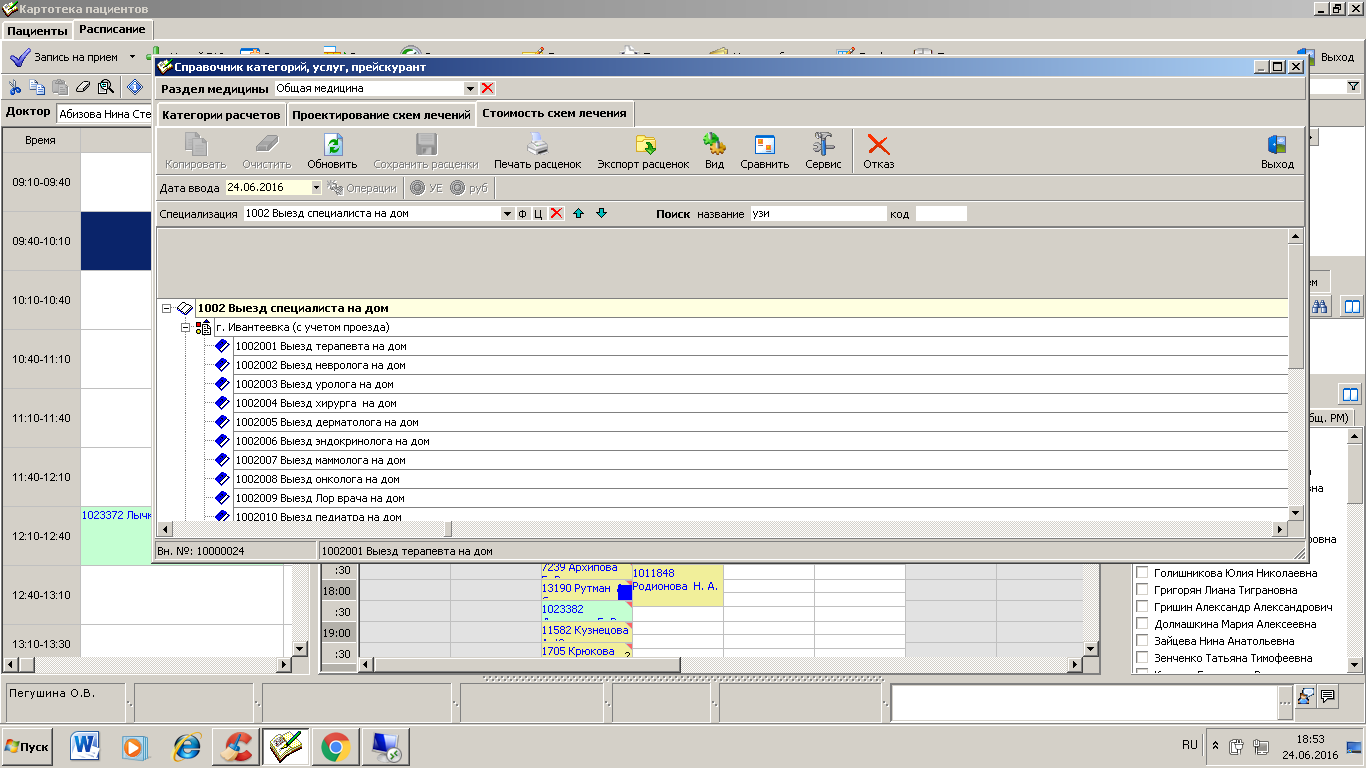This screenshot has width=1366, height=768.
Task: Open Microsoft Word from the taskbar
Action: coord(86,746)
